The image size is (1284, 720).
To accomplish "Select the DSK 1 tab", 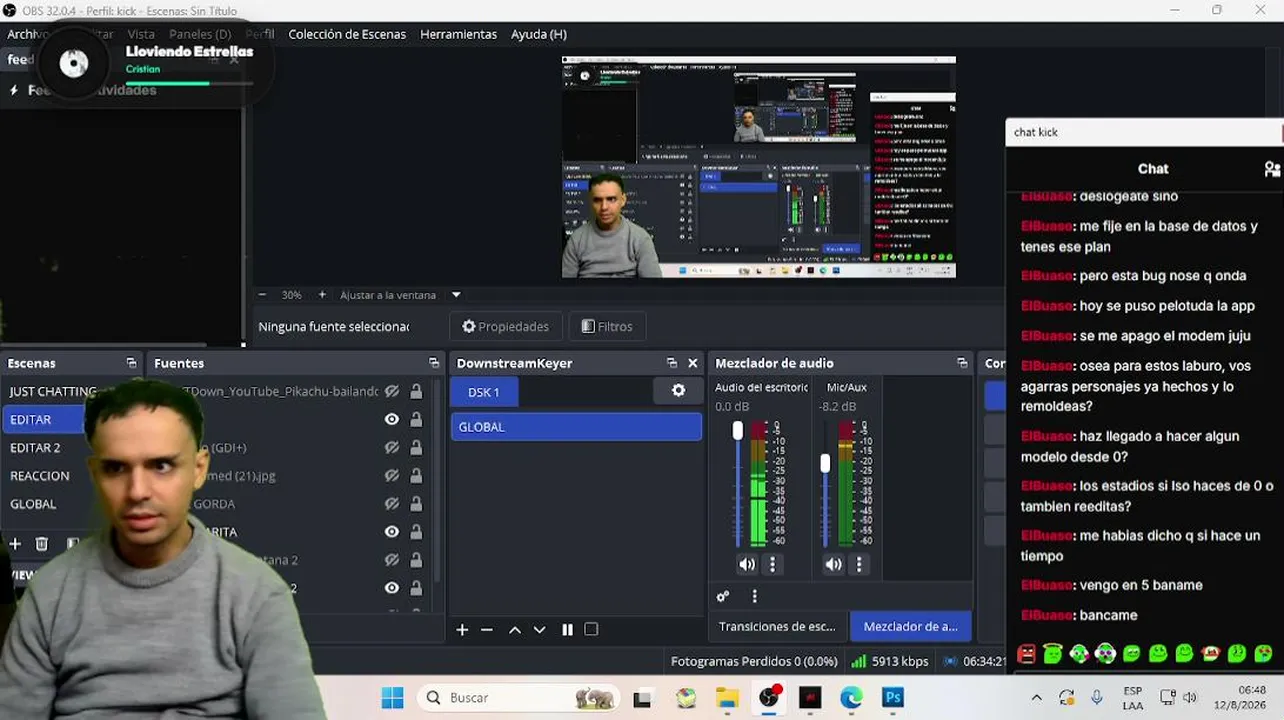I will point(484,392).
